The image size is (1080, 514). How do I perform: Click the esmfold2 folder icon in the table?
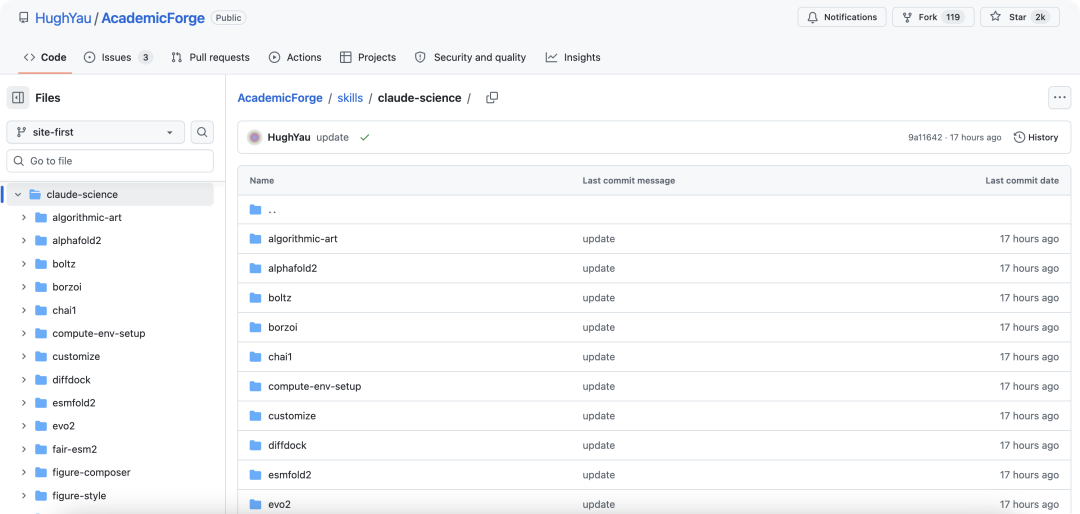click(256, 475)
